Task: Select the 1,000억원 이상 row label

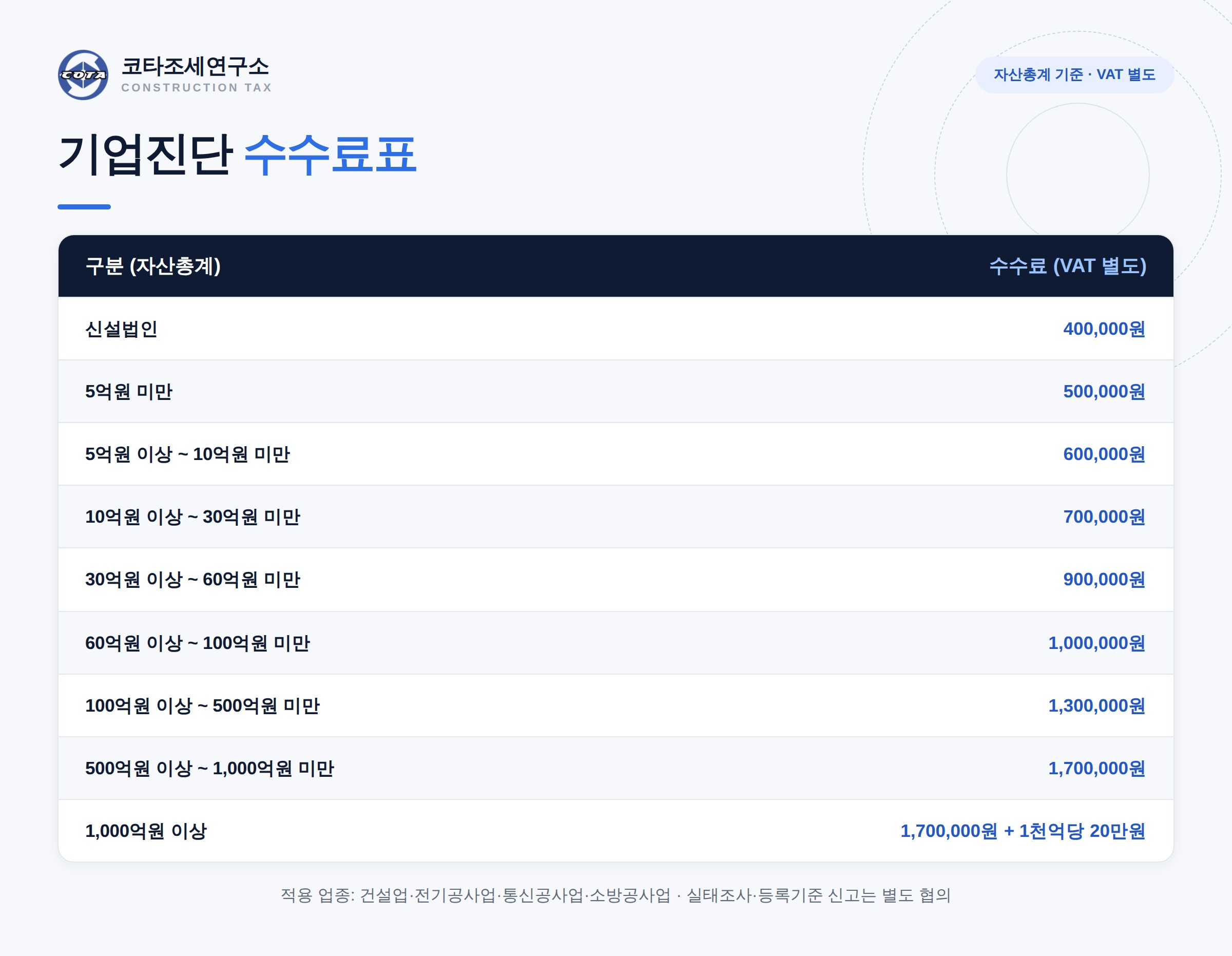Action: tap(146, 831)
